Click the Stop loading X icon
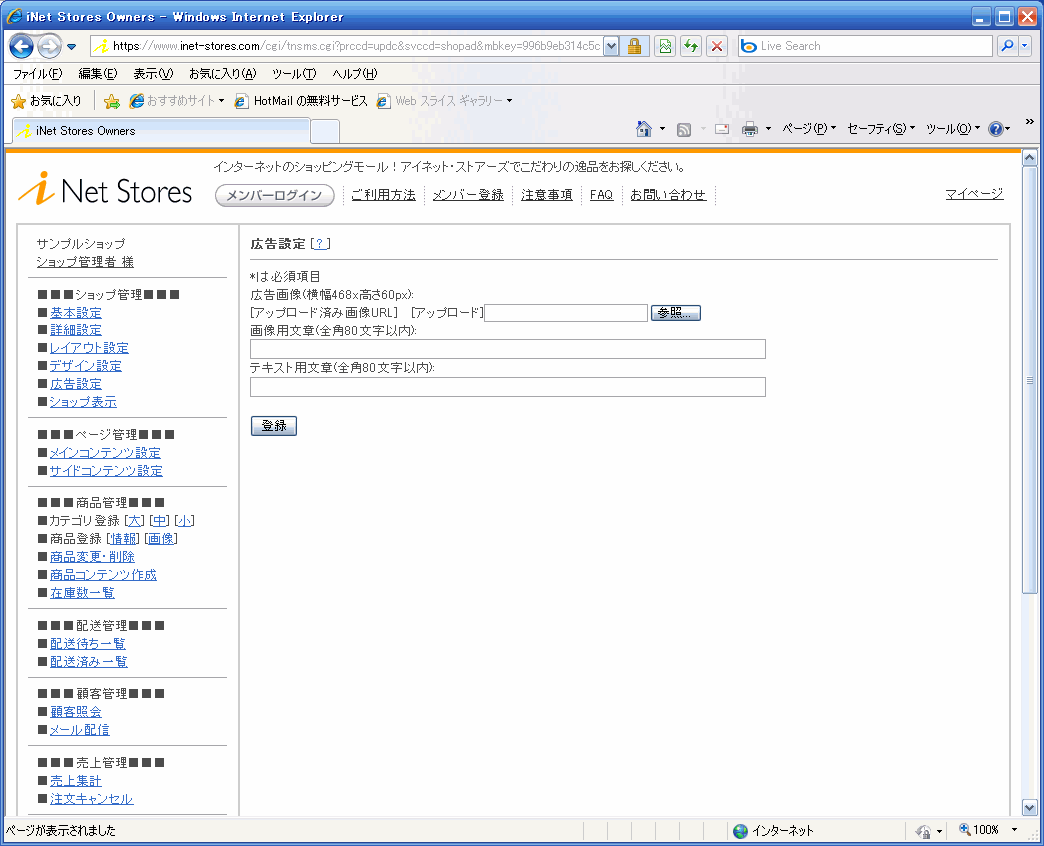 coord(717,46)
